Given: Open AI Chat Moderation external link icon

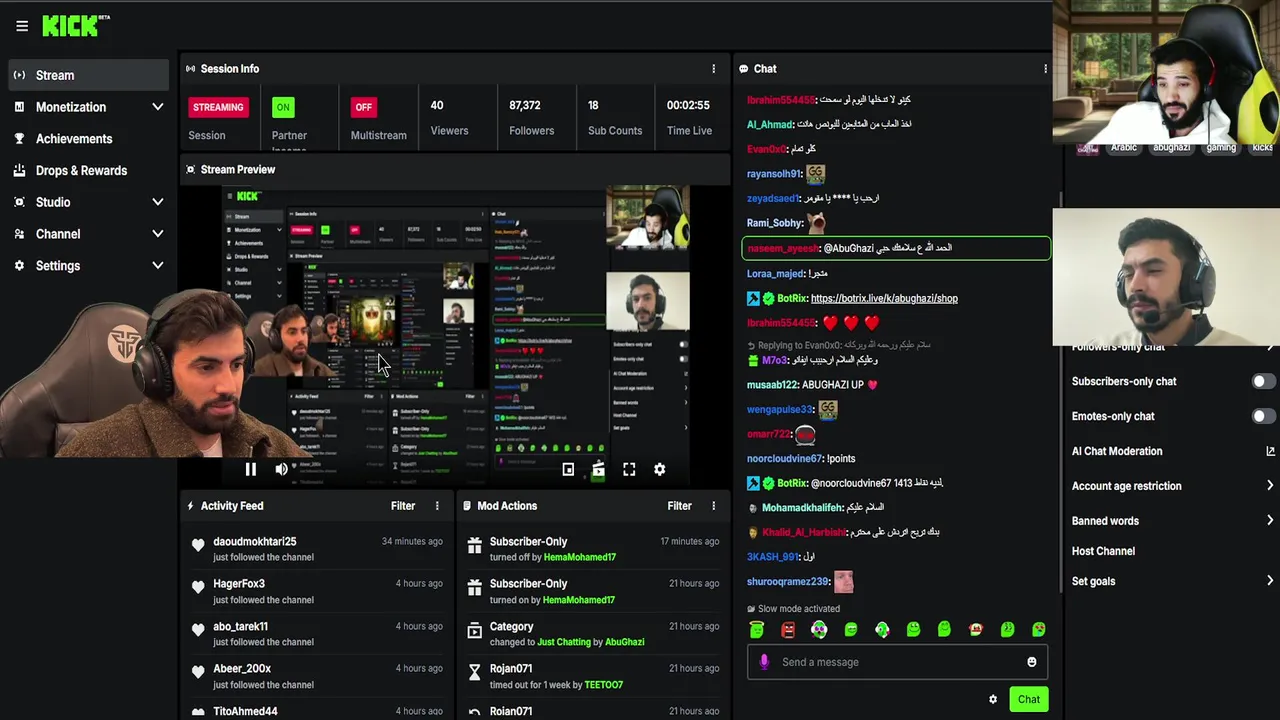Looking at the screenshot, I should coord(1270,451).
